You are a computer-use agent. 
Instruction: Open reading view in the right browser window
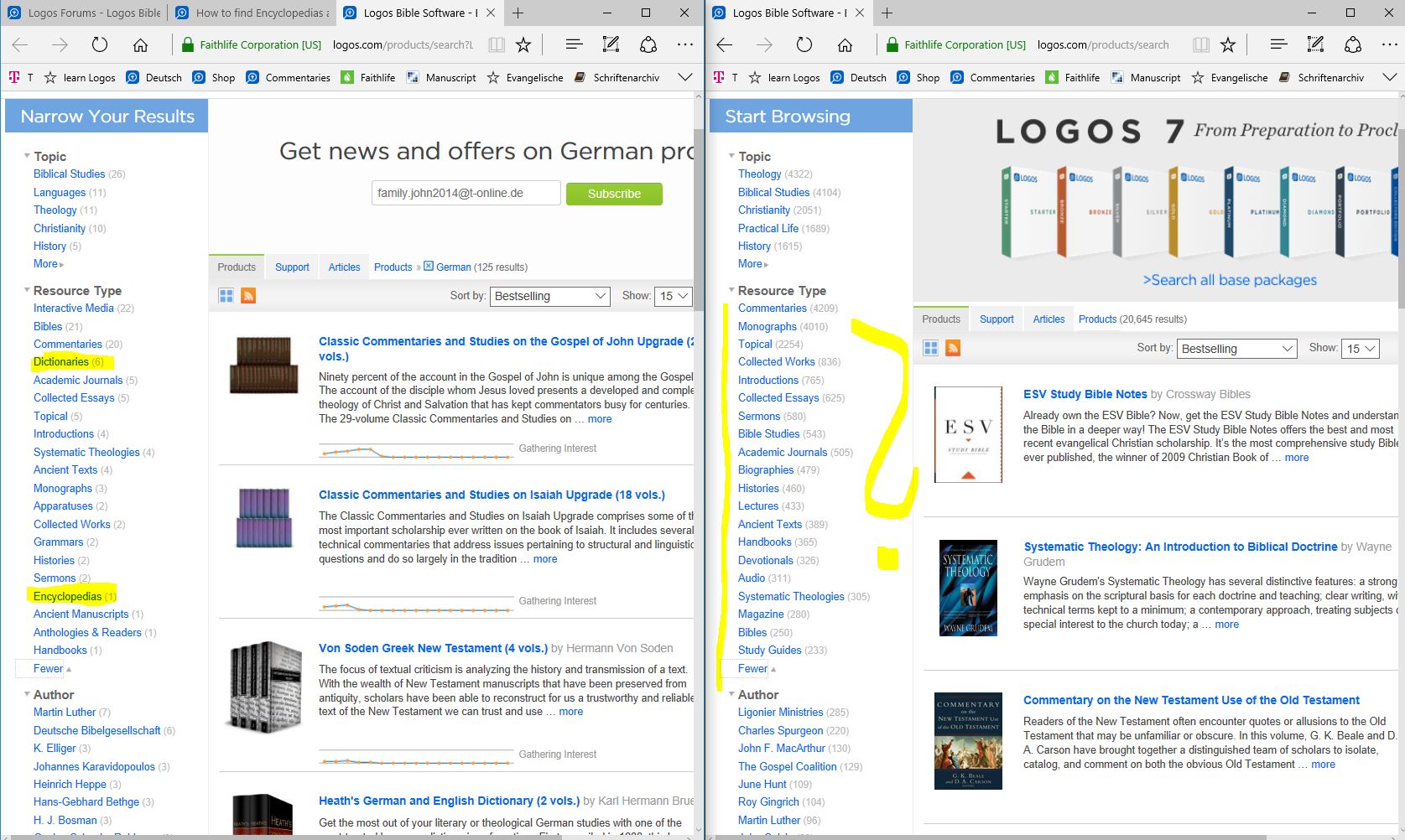[1201, 45]
